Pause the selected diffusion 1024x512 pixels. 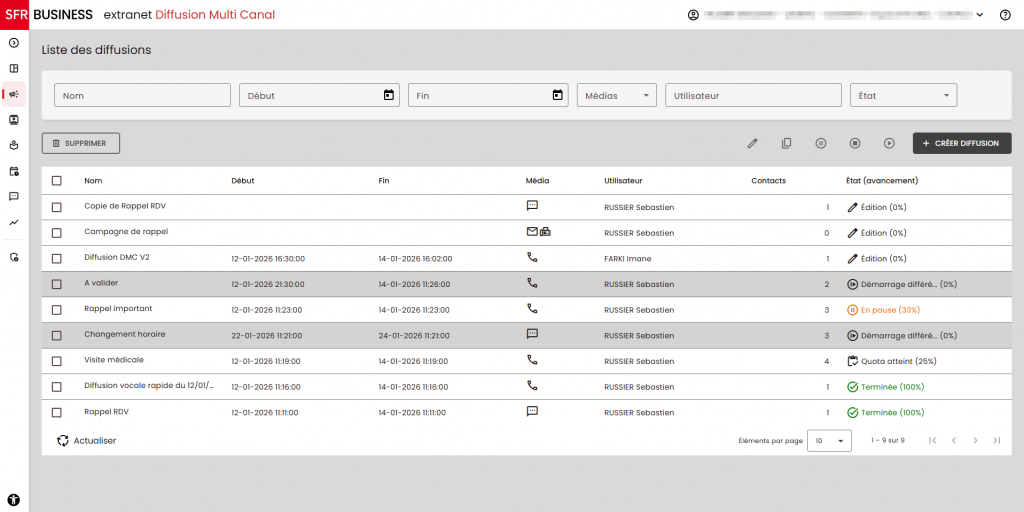820,144
